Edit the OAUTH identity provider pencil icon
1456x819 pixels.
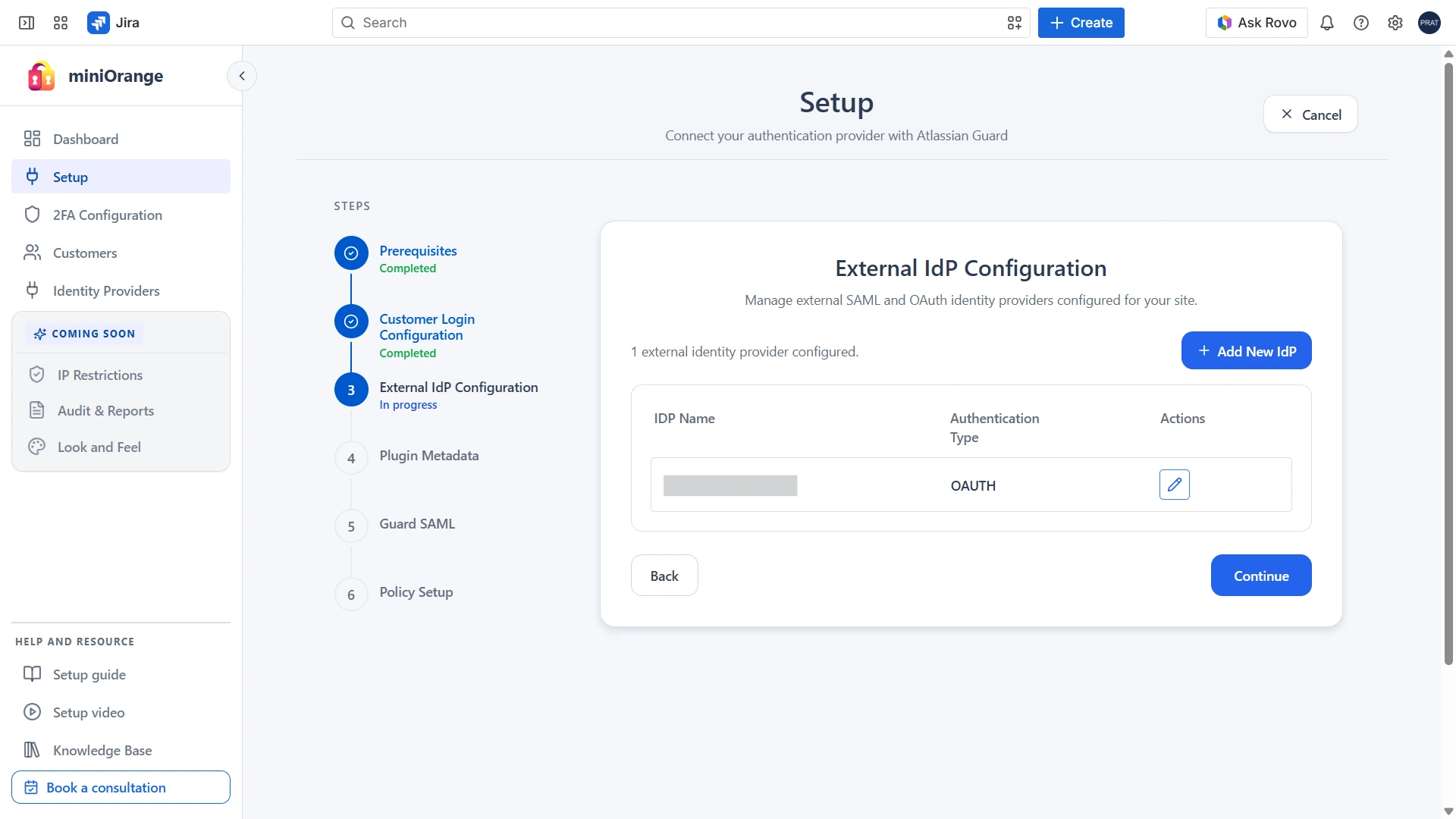tap(1175, 485)
